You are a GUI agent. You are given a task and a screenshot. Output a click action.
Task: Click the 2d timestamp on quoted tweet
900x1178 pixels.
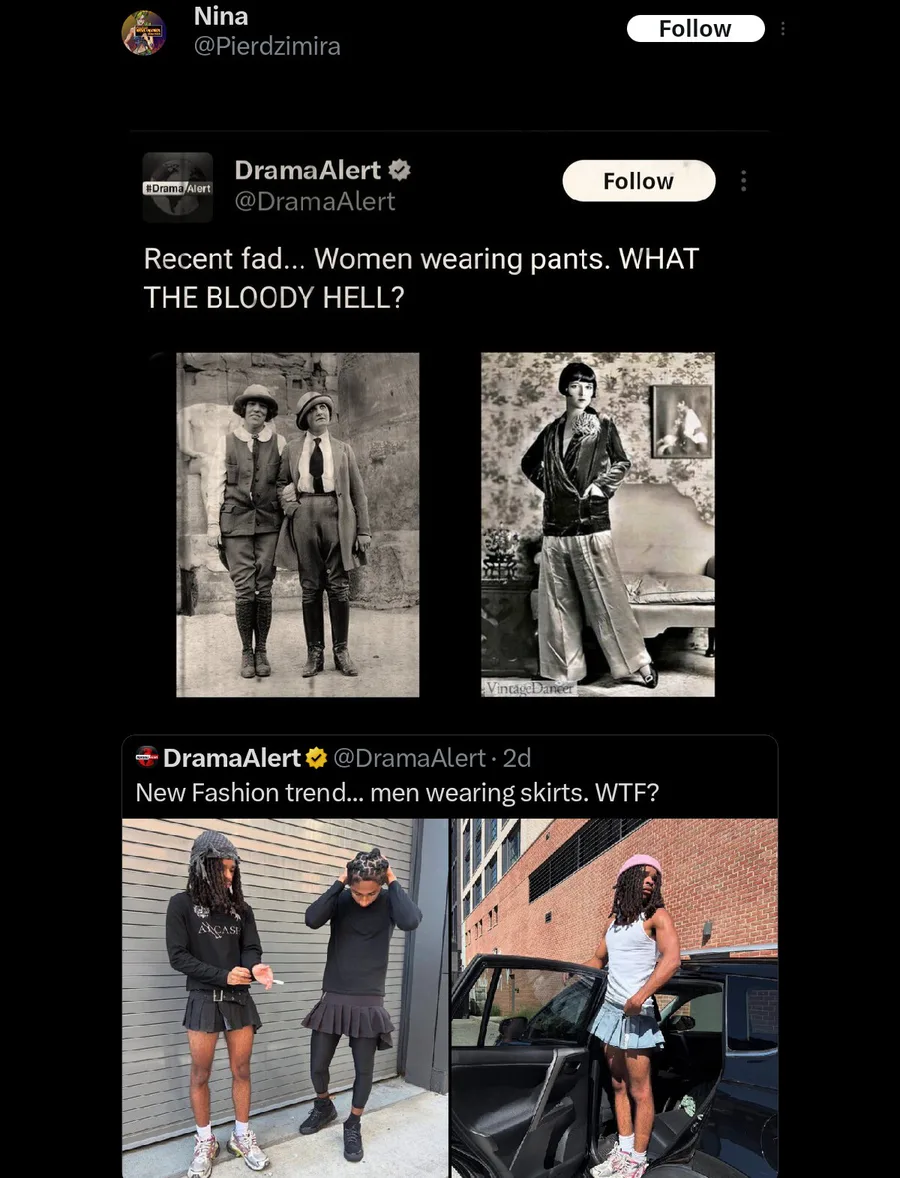tap(517, 758)
